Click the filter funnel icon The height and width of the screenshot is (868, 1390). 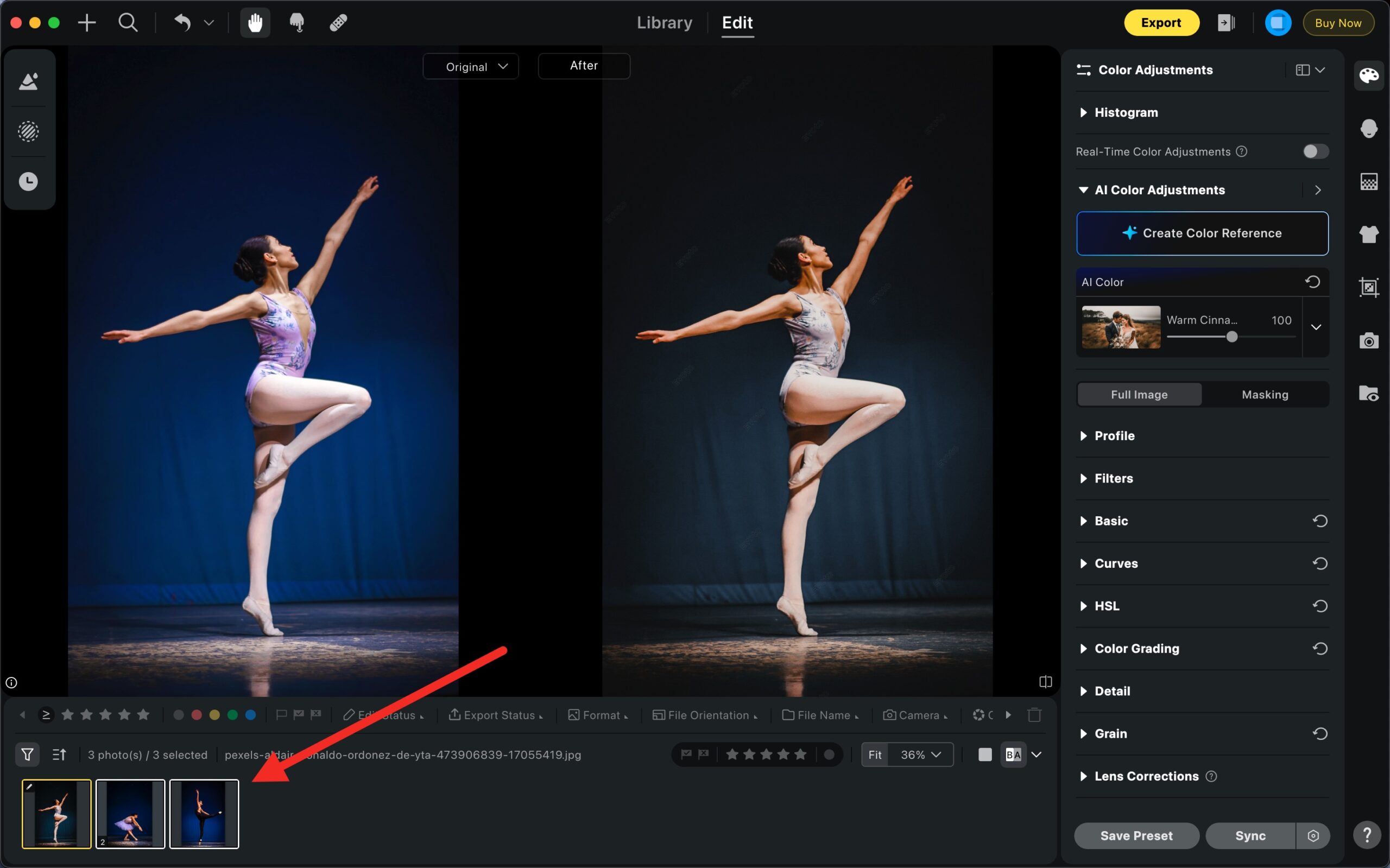point(27,755)
